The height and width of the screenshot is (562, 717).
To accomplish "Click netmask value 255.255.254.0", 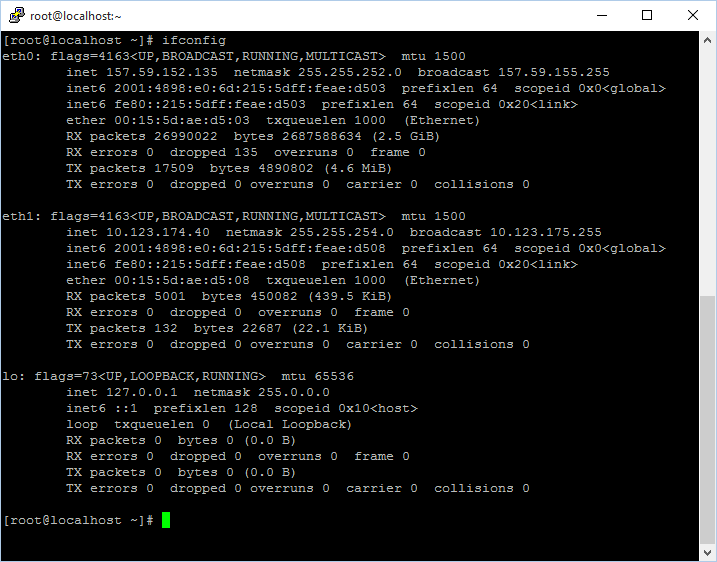I will (342, 232).
